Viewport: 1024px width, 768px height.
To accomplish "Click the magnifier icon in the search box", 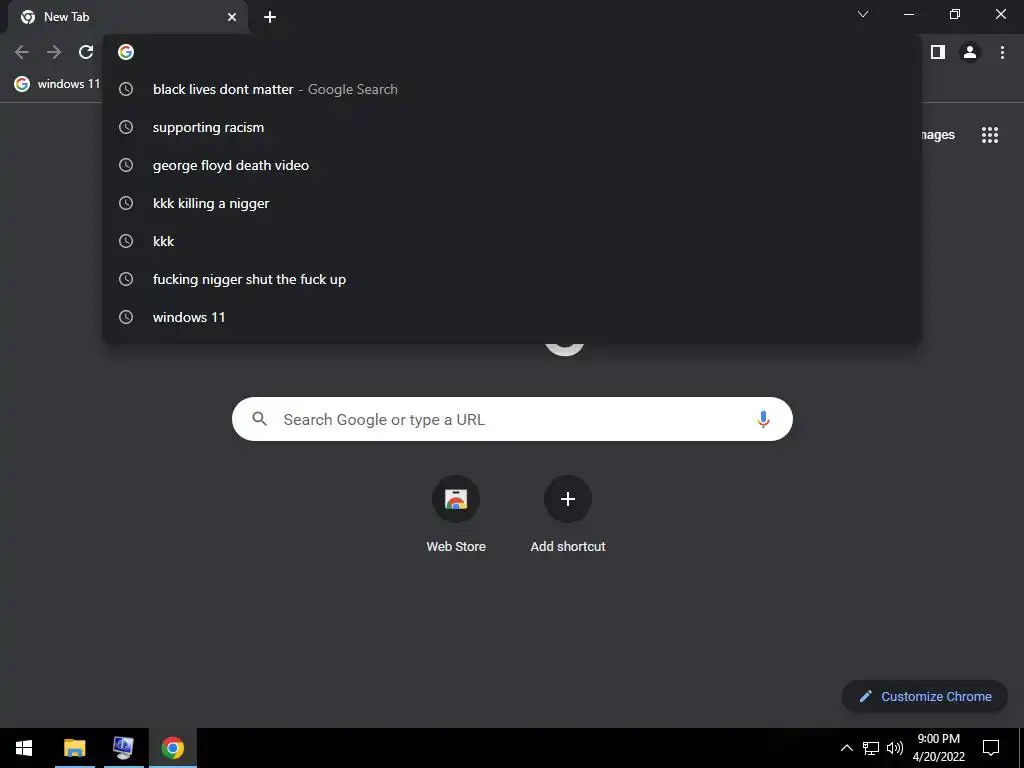I will [x=259, y=419].
